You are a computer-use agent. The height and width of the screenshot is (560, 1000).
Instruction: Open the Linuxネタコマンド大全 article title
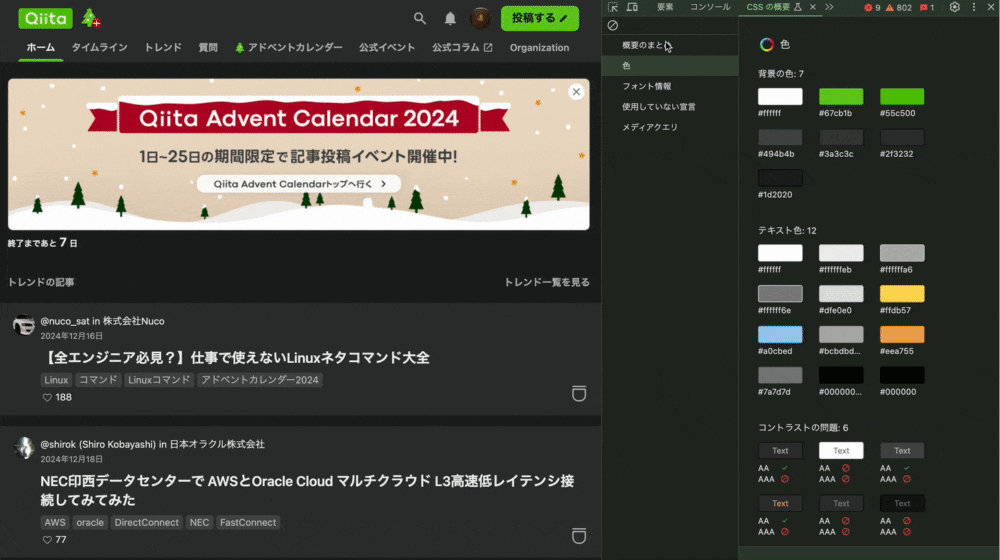click(x=235, y=358)
